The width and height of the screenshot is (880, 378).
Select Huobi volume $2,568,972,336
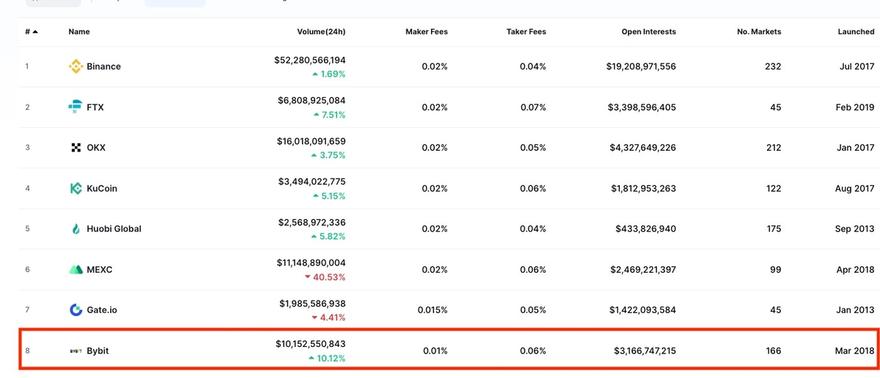(311, 223)
